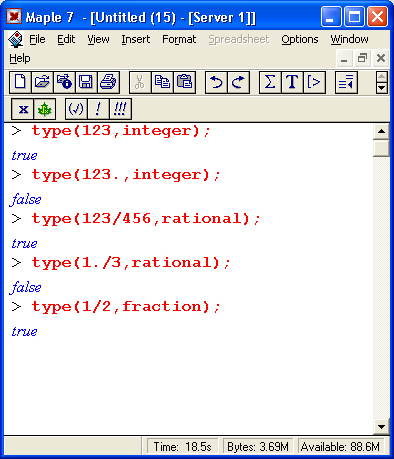Minimize the Maple 7 main window
The image size is (394, 459).
331,16
